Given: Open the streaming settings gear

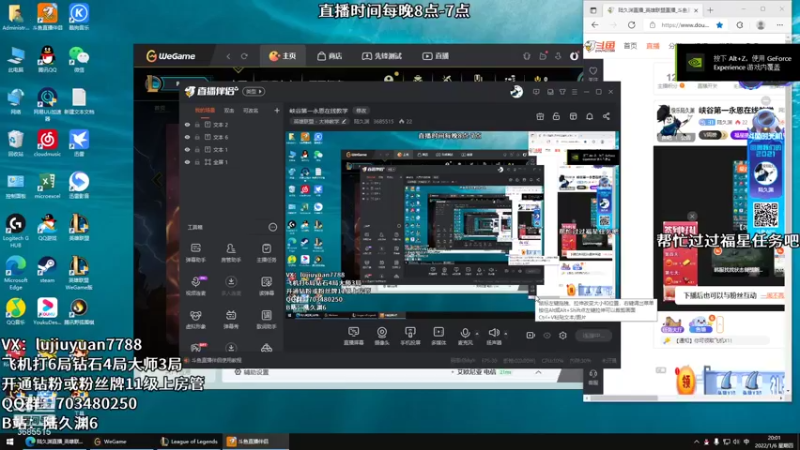Looking at the screenshot, I should [563, 335].
